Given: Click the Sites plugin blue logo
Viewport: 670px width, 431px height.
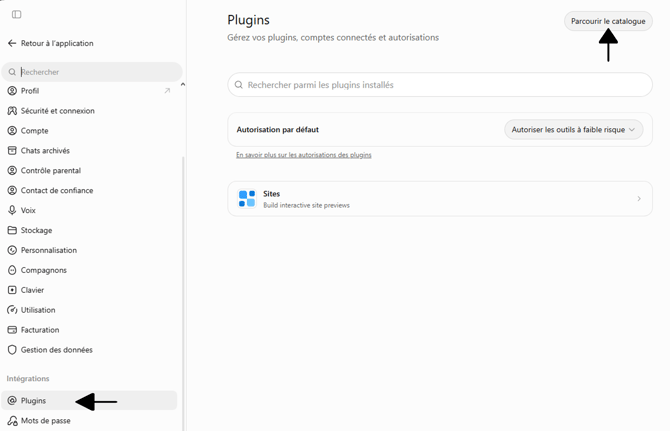Looking at the screenshot, I should (247, 199).
